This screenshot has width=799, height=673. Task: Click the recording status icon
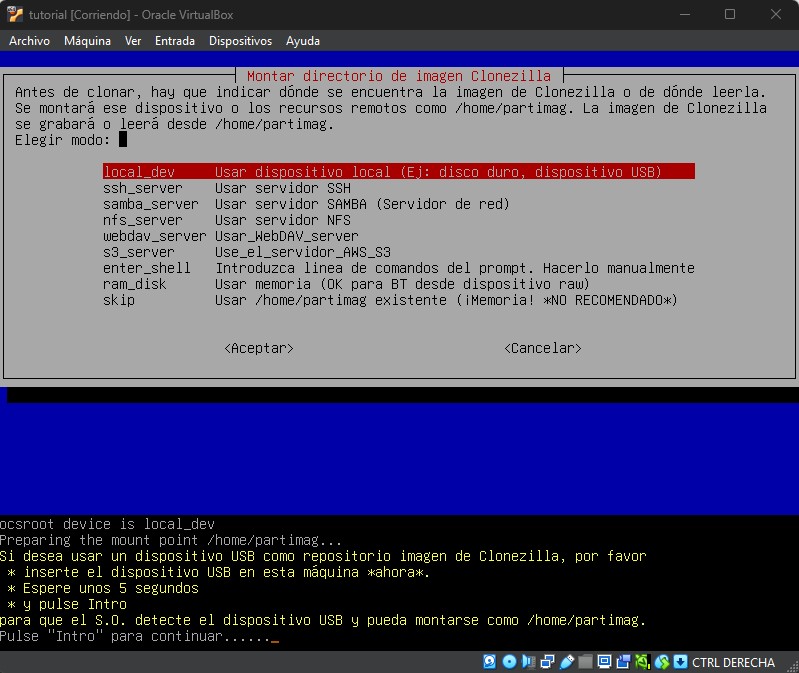point(623,662)
